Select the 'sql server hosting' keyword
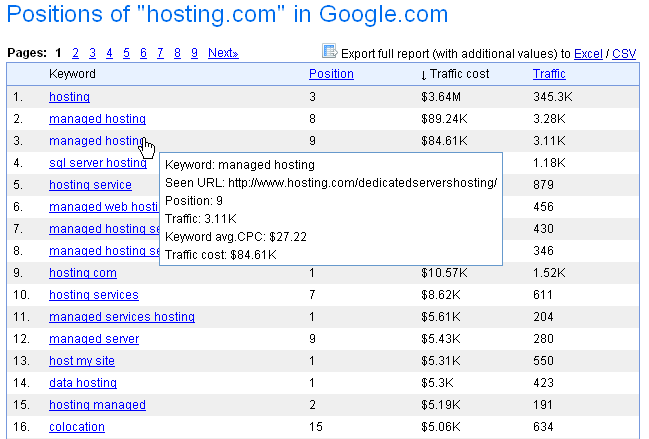 point(97,163)
